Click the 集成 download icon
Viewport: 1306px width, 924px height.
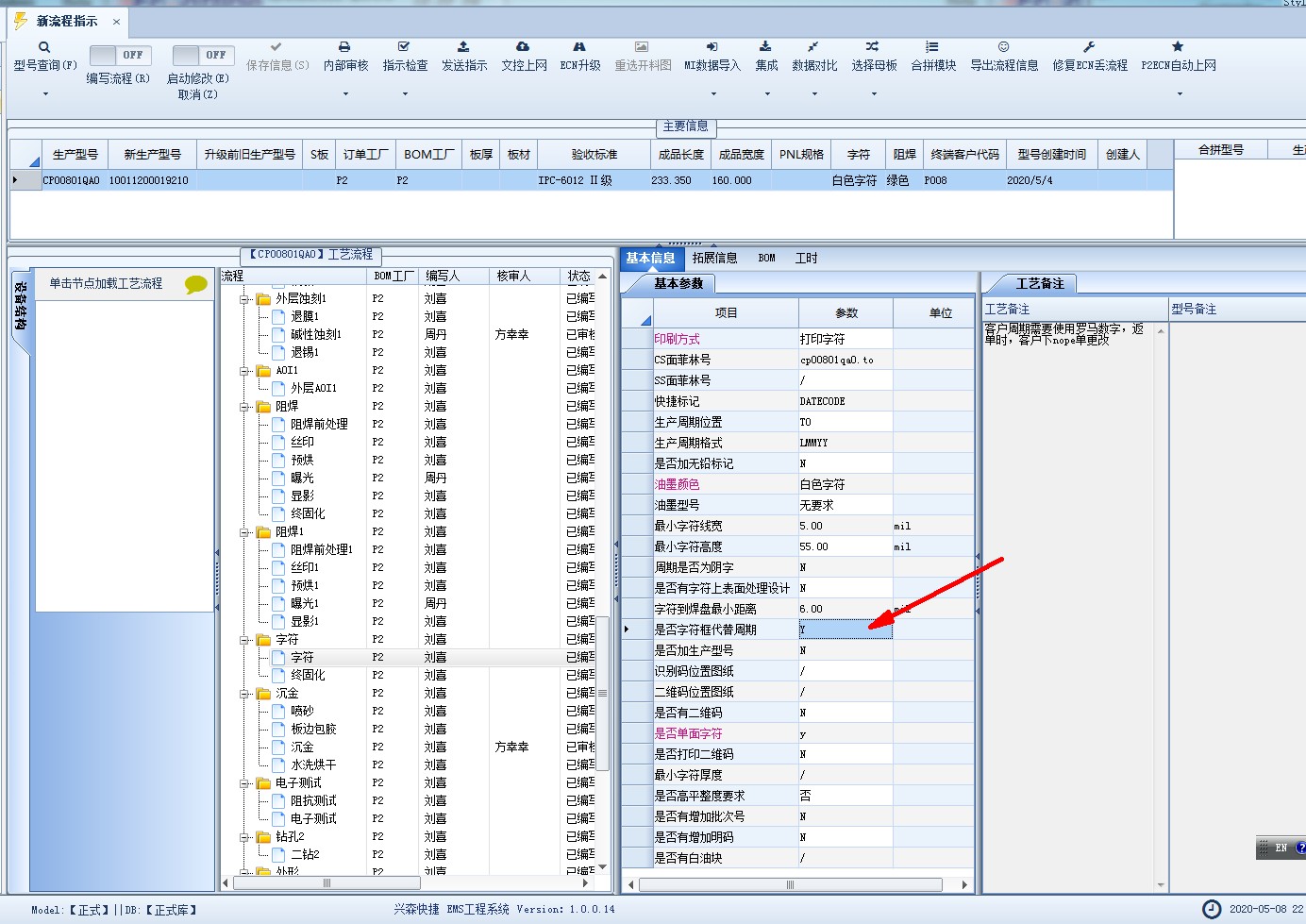pyautogui.click(x=765, y=46)
